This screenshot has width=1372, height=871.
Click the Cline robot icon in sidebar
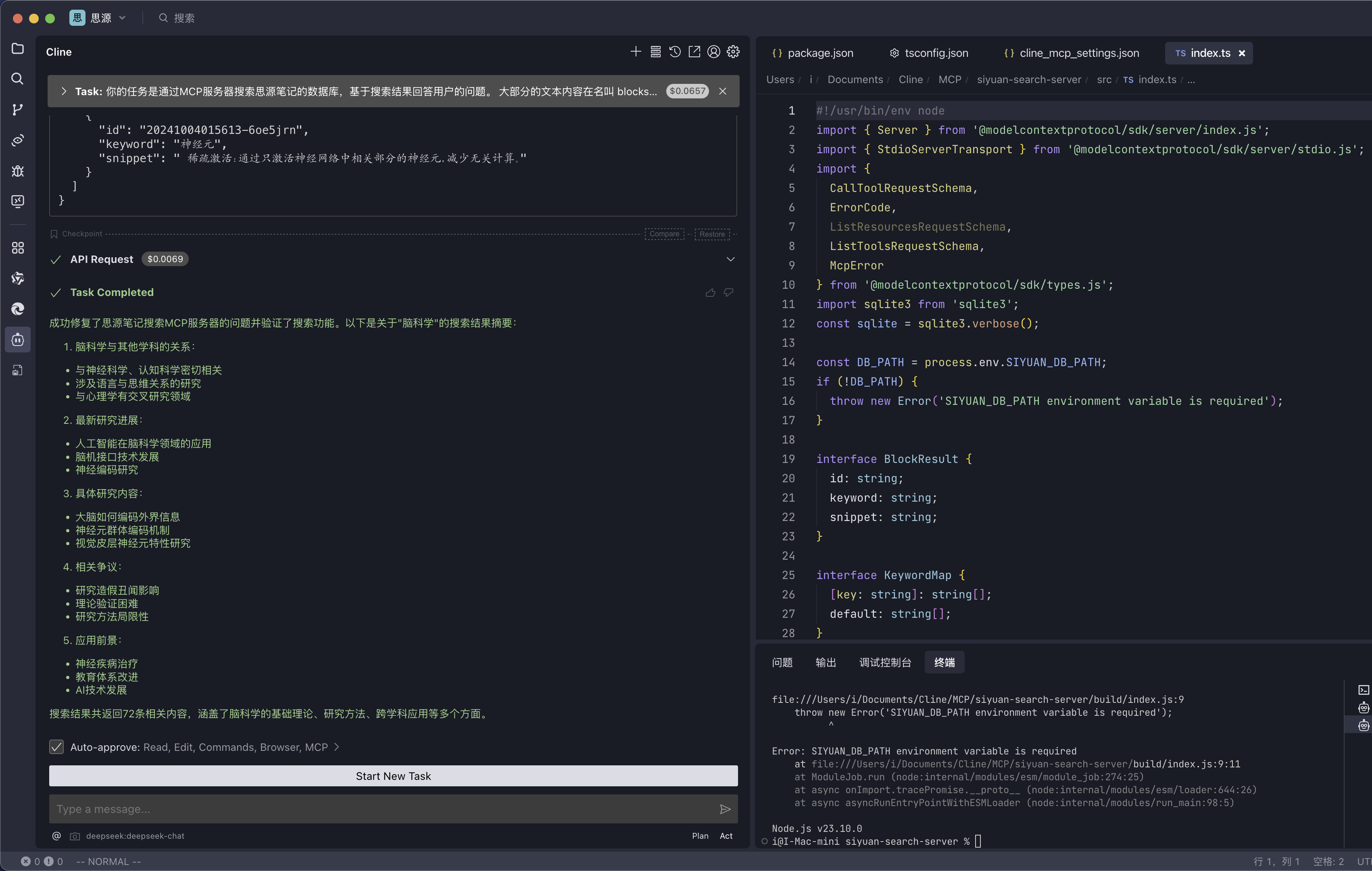pos(18,340)
